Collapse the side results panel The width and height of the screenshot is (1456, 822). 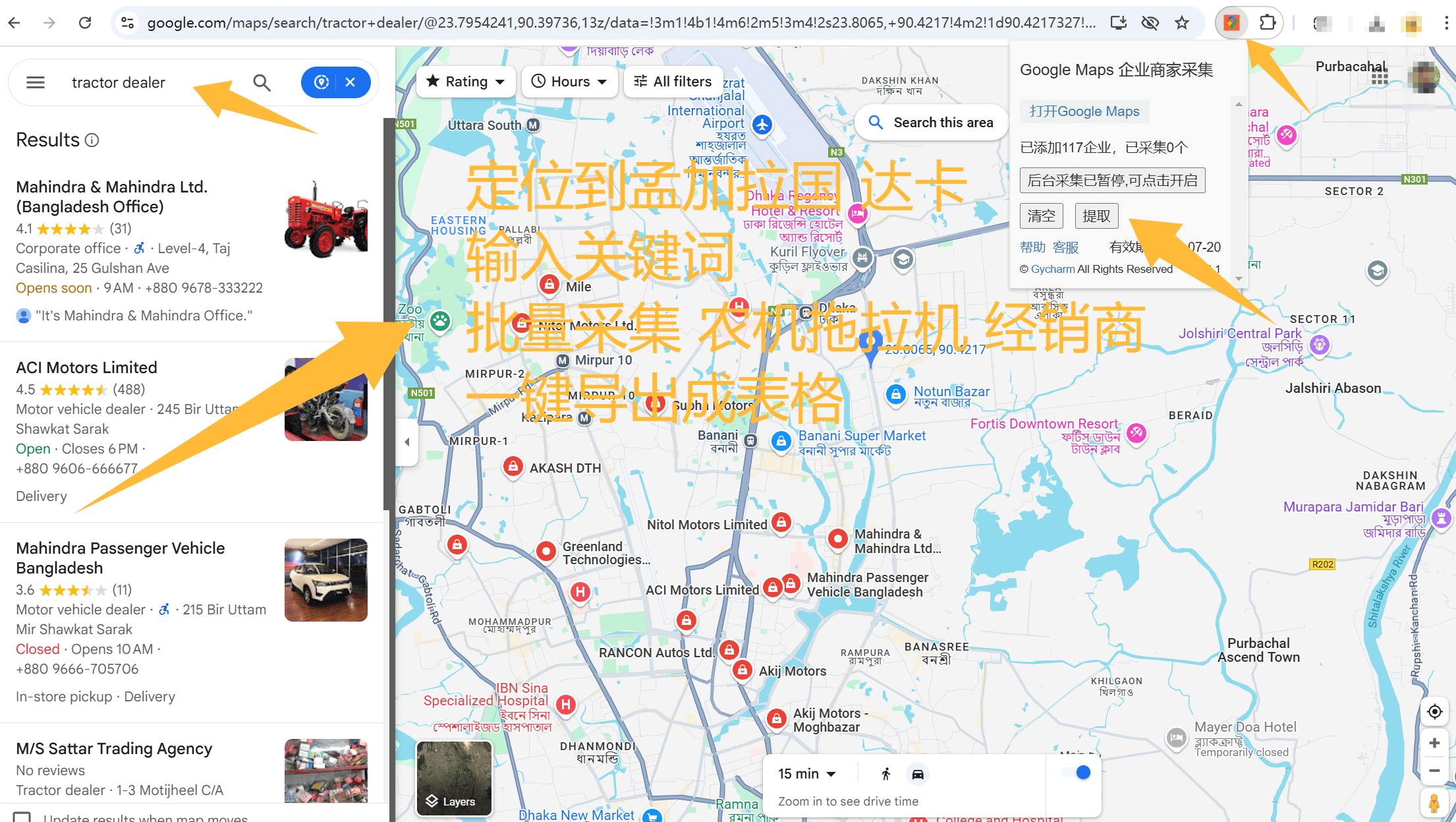click(x=407, y=442)
